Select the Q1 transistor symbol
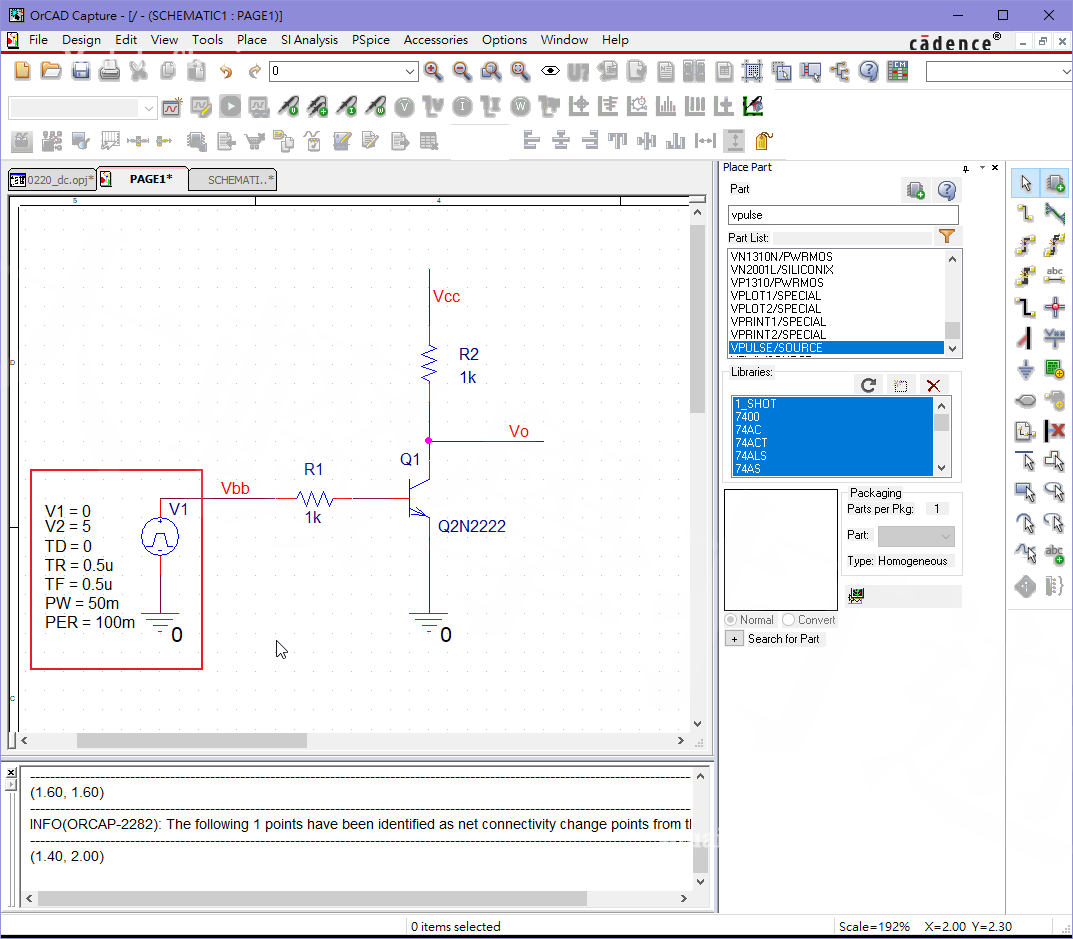The width and height of the screenshot is (1073, 939). pyautogui.click(x=419, y=499)
